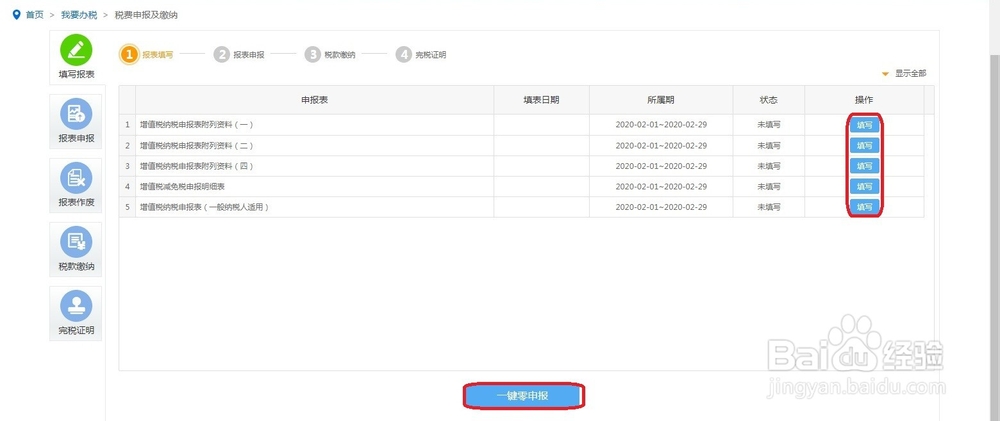Expand the 显示全部 dropdown

click(x=904, y=74)
